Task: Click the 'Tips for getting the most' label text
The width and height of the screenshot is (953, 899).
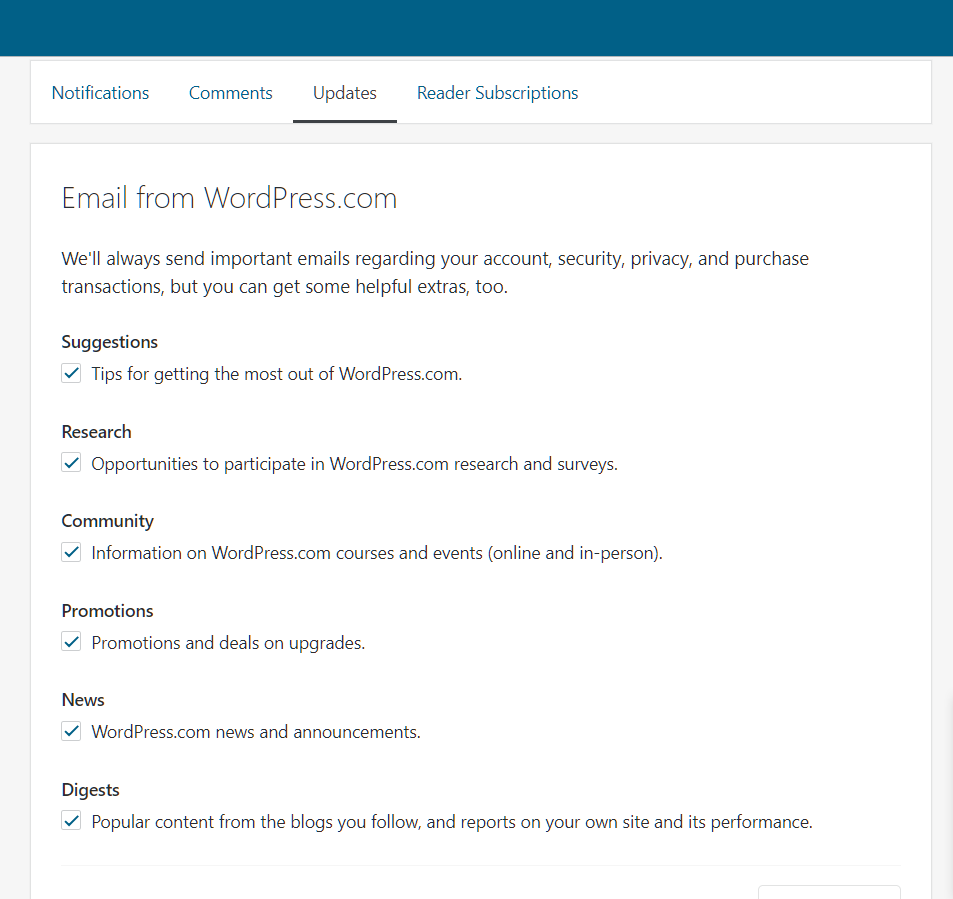Action: [x=276, y=375]
